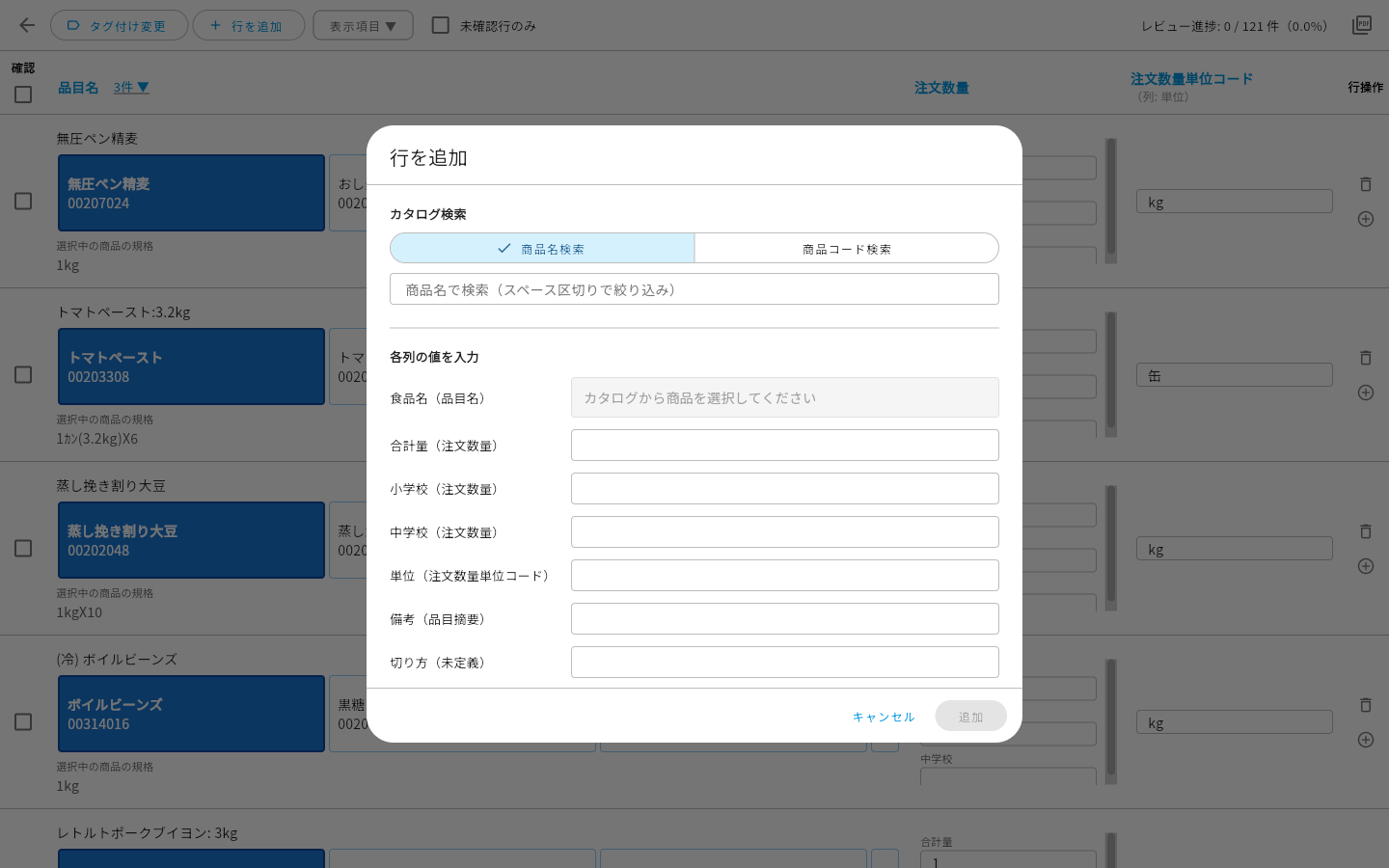Select the 商品名検索 tab

pos(542,248)
